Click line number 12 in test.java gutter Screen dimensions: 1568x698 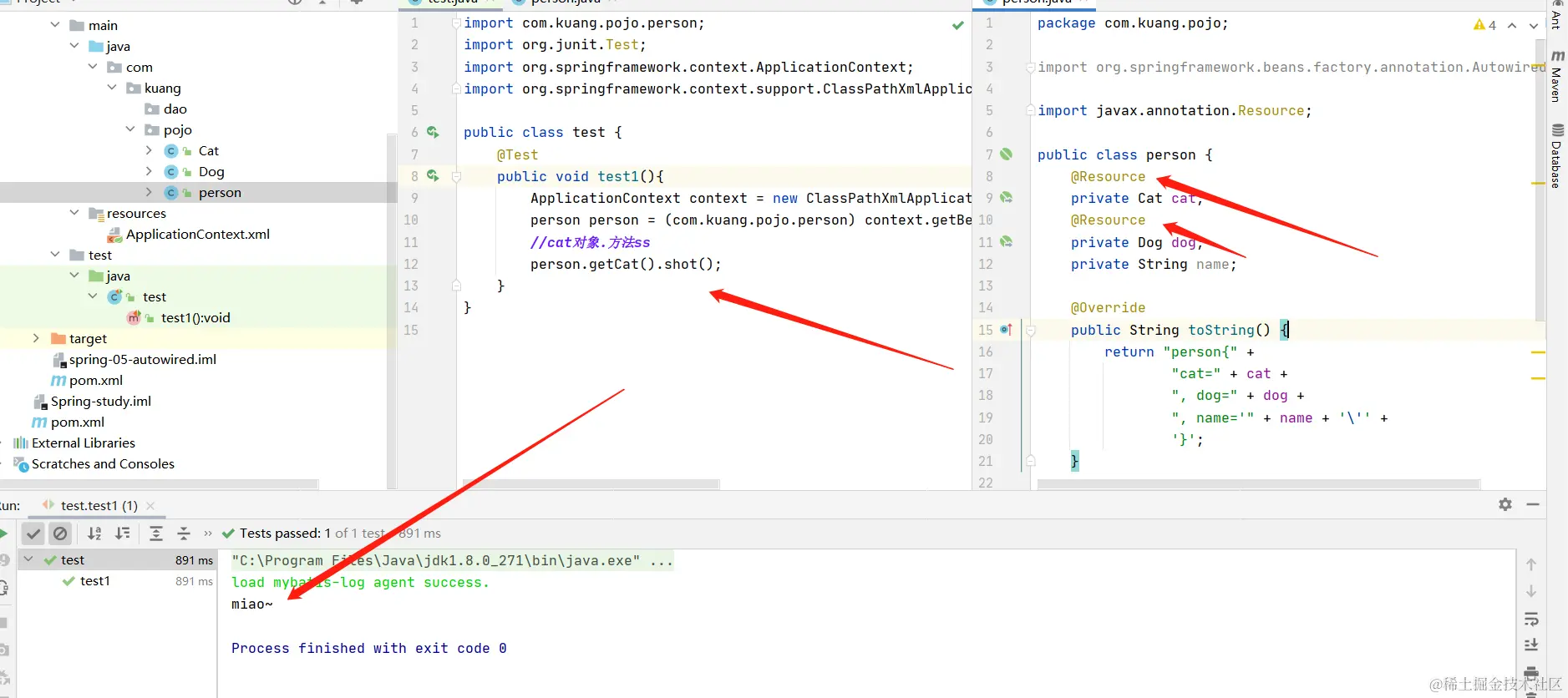coord(410,264)
